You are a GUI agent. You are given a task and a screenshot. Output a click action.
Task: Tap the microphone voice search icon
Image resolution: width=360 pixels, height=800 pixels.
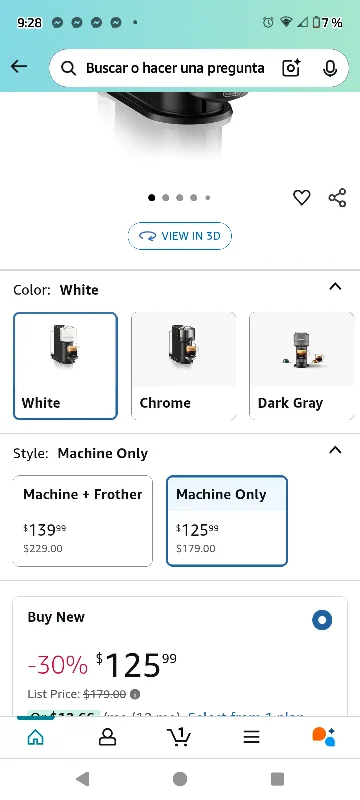coord(330,68)
